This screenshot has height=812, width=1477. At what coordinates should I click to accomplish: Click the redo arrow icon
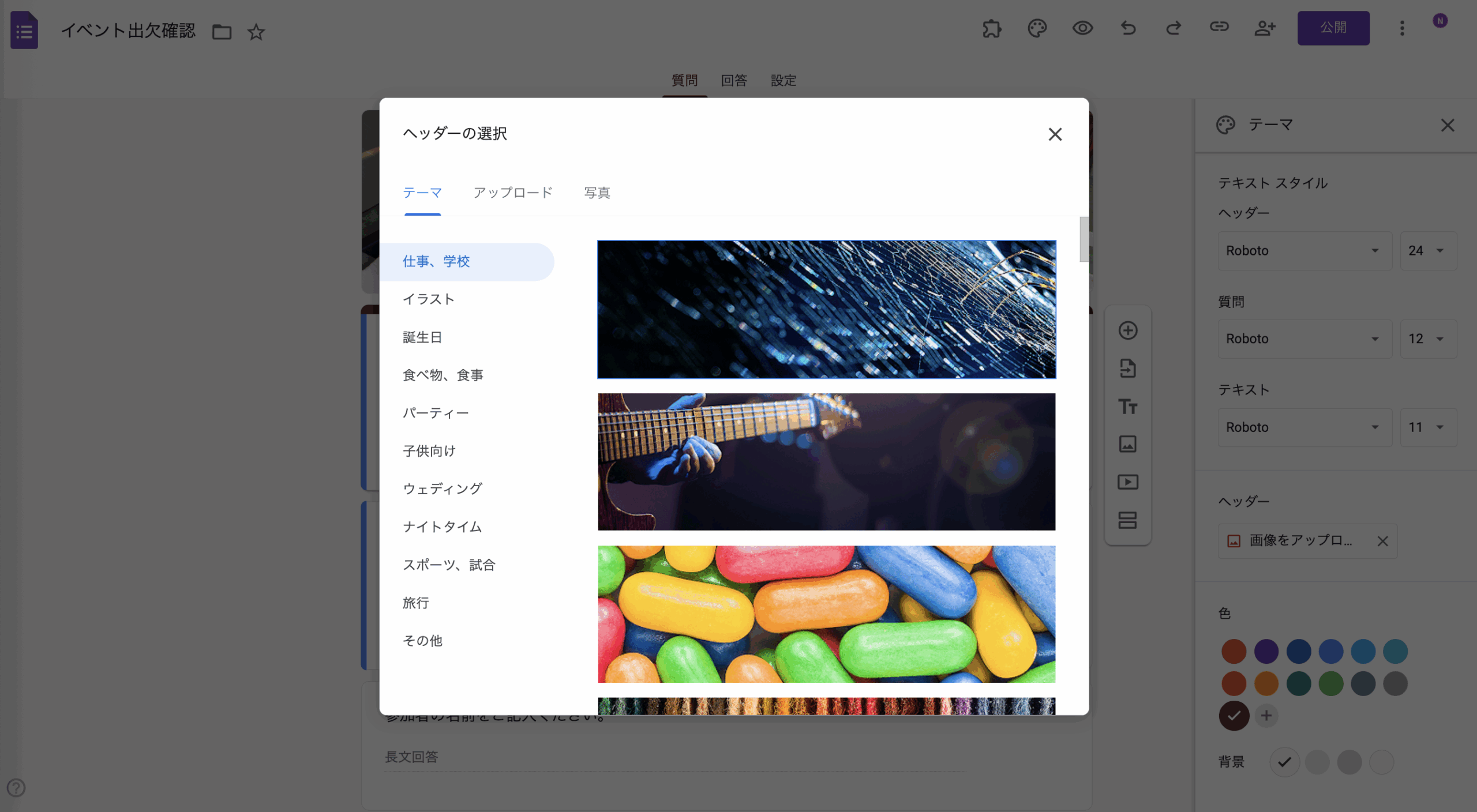click(x=1174, y=28)
